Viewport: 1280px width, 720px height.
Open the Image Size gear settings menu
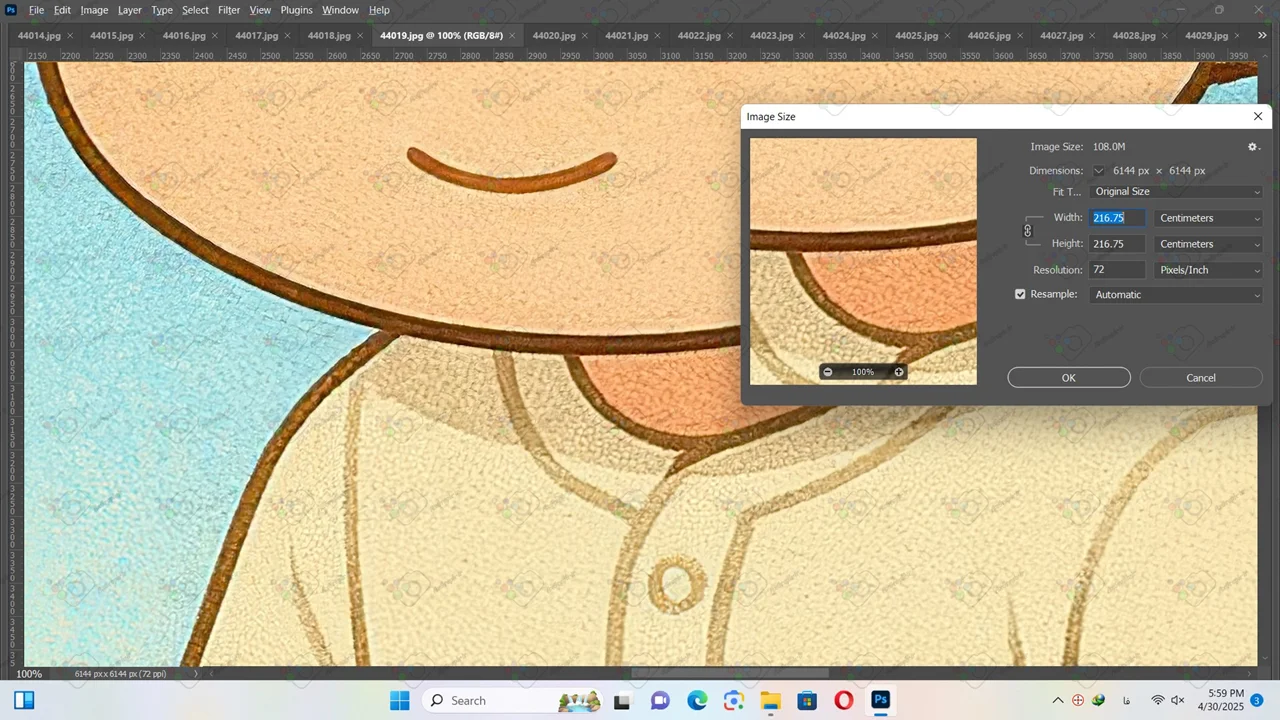tap(1253, 147)
